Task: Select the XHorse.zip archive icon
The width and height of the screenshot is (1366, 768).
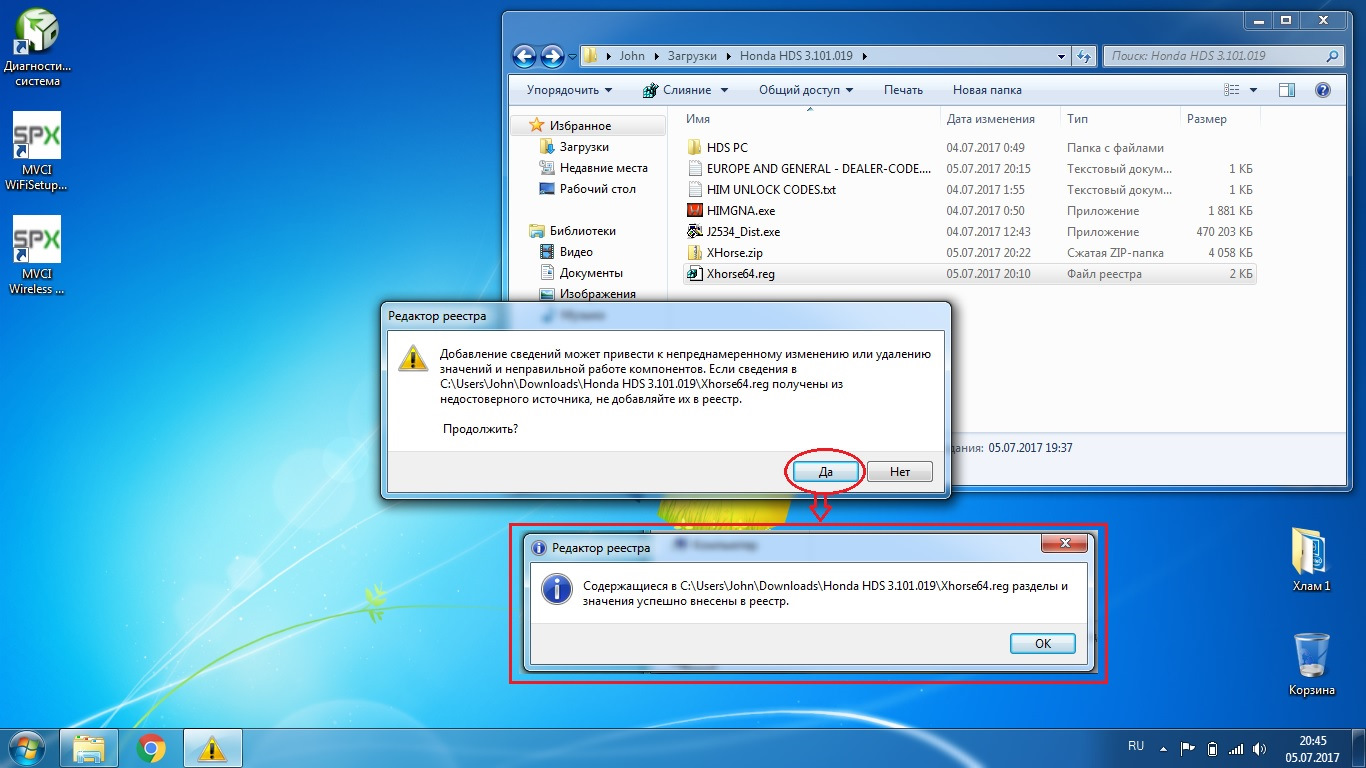Action: click(696, 252)
